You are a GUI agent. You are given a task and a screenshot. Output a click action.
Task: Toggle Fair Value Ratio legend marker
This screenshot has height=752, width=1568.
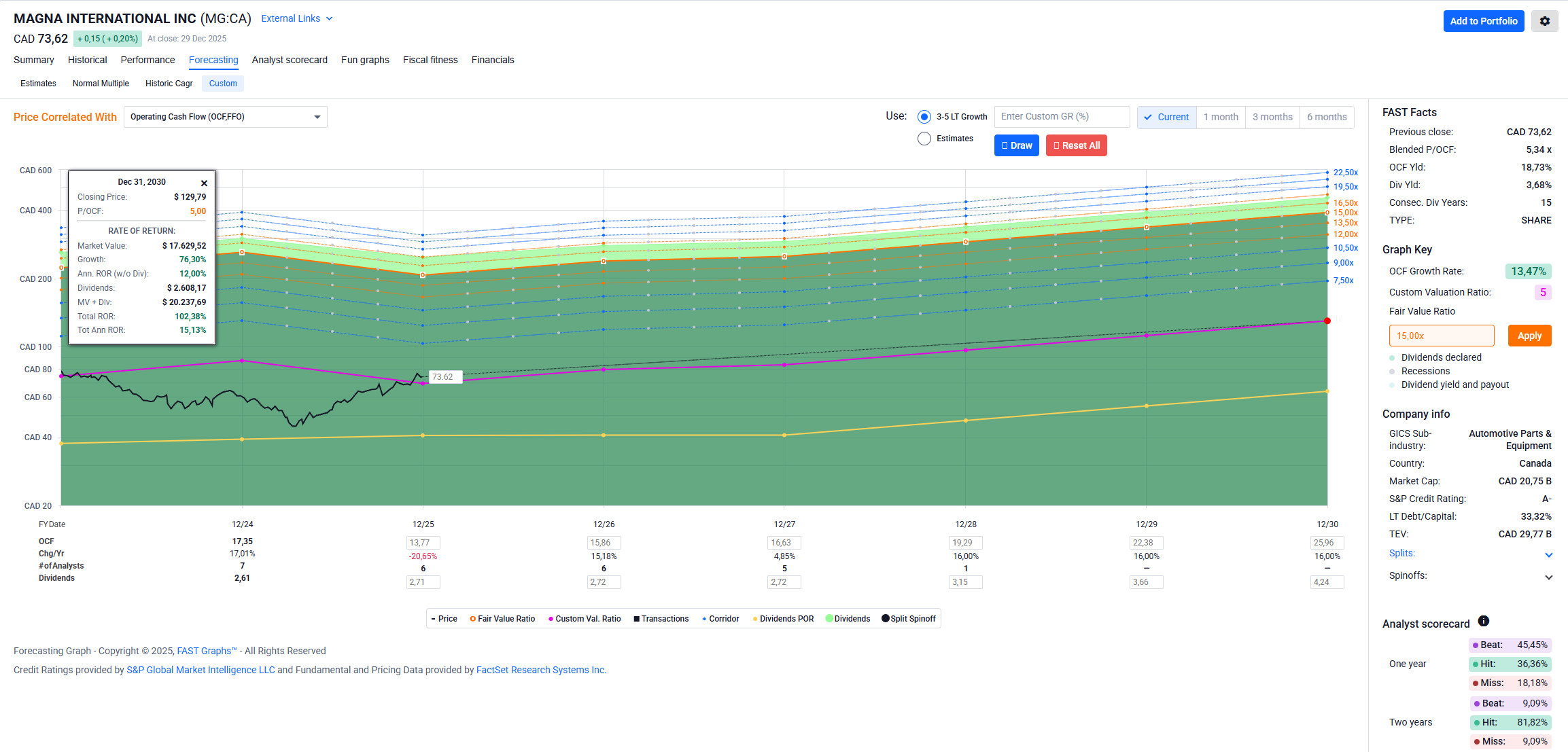tap(472, 619)
